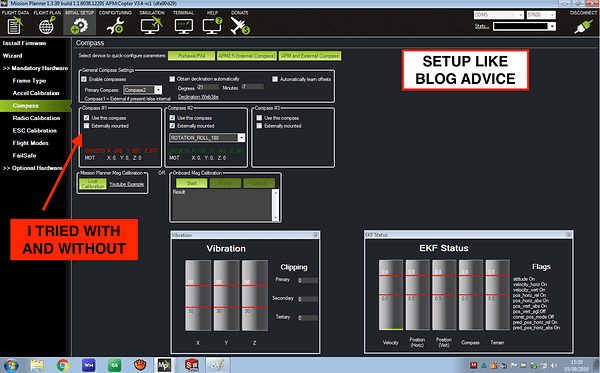Screen dimensions: 600x373
Task: Open the Declination WebSite link
Action: point(198,97)
